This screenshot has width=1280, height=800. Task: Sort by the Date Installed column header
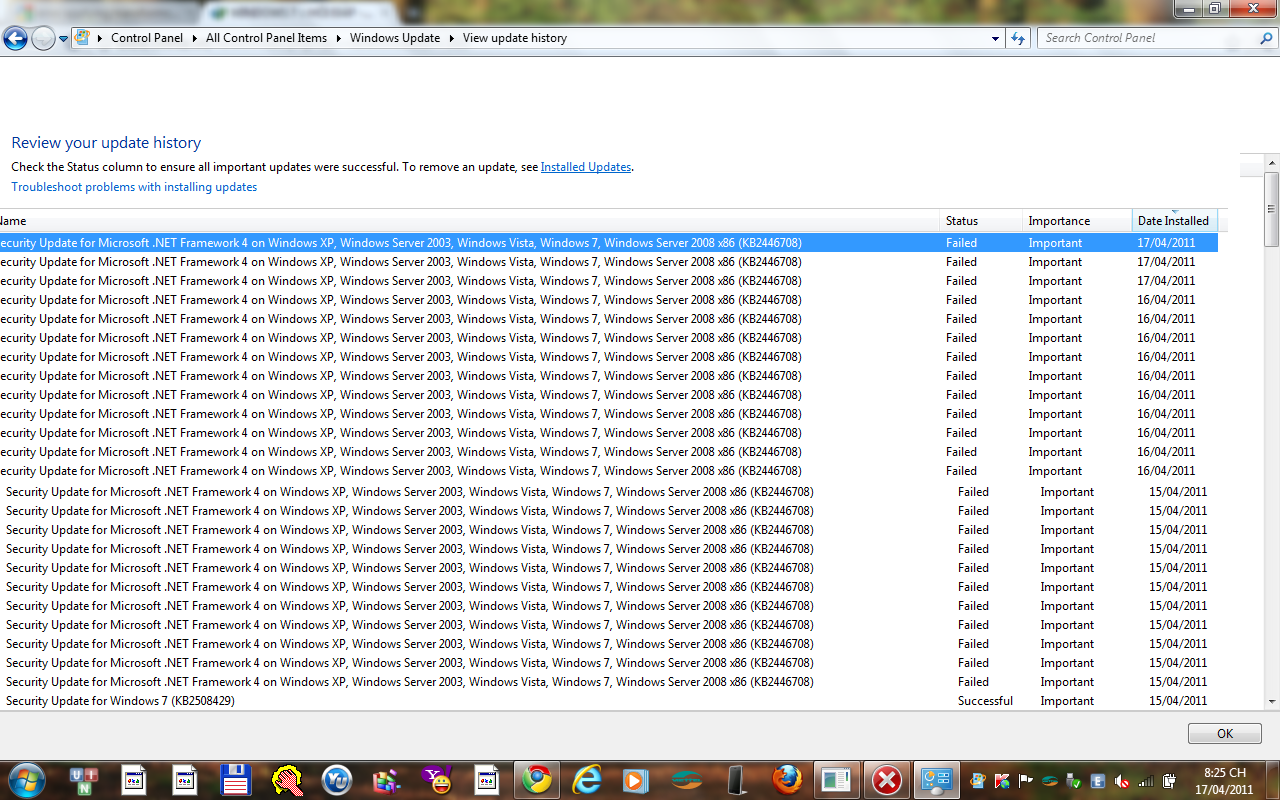[1175, 221]
